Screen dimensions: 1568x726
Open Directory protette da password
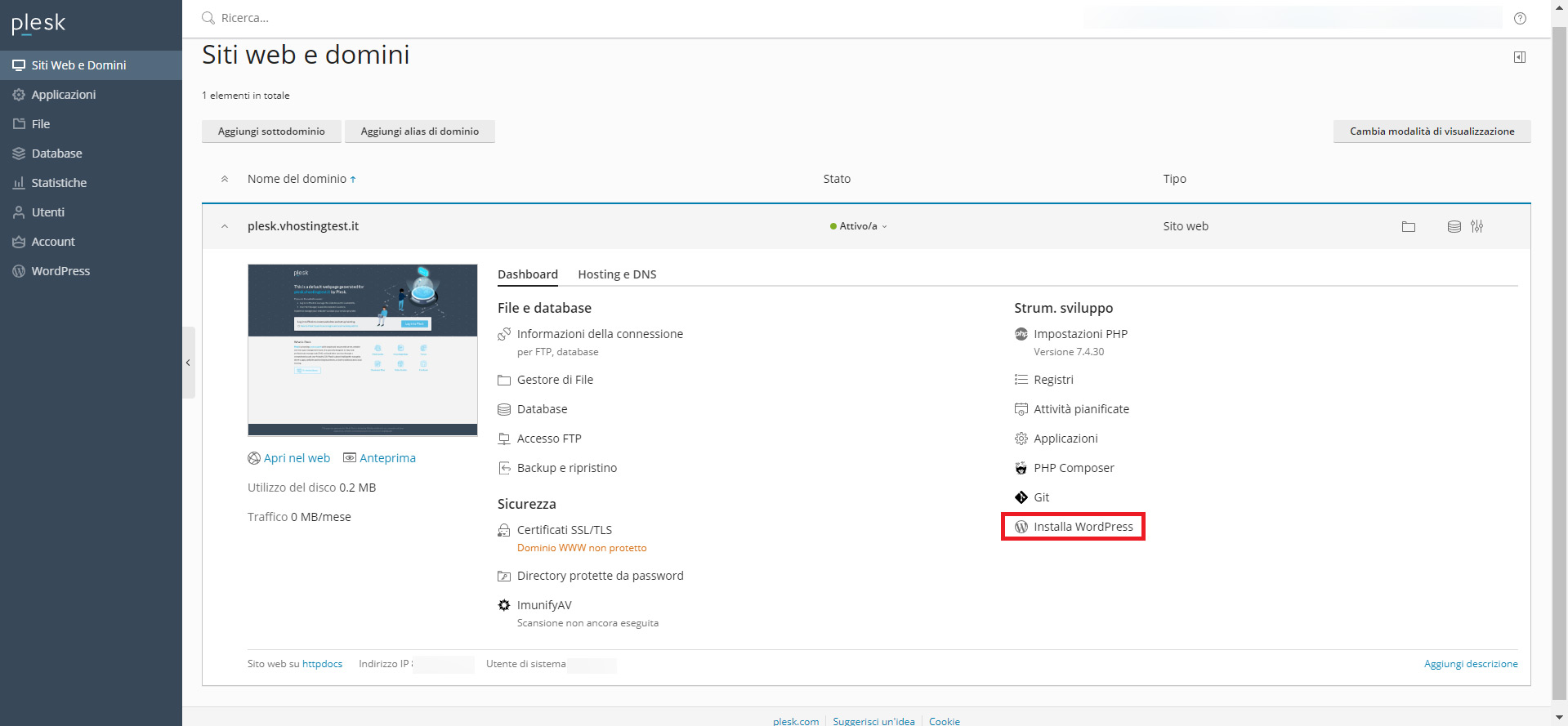coord(600,576)
